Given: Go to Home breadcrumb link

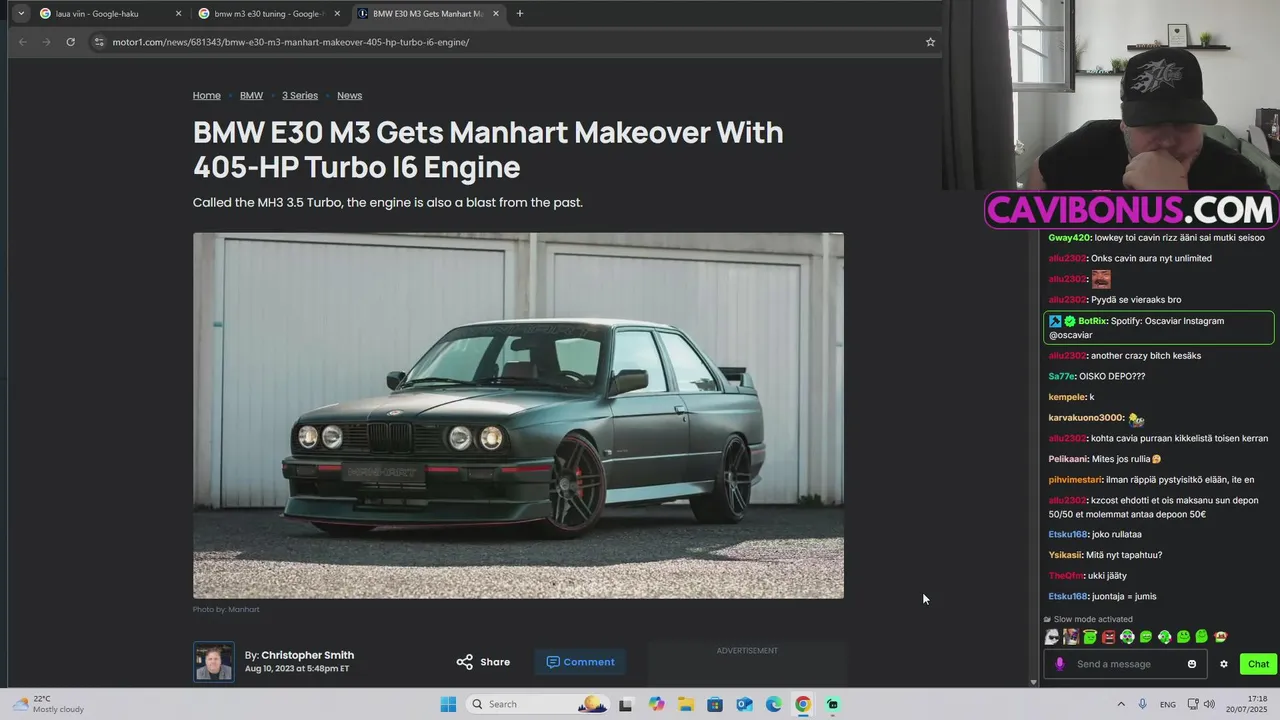Looking at the screenshot, I should 207,95.
